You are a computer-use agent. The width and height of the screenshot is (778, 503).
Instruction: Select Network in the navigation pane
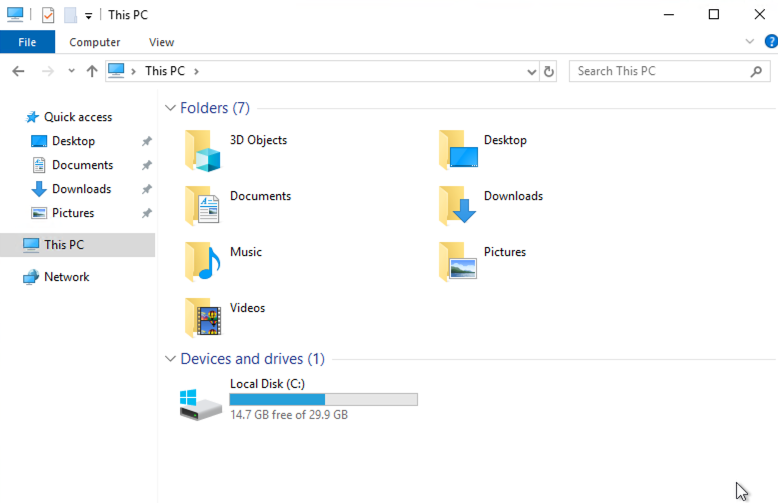(67, 277)
